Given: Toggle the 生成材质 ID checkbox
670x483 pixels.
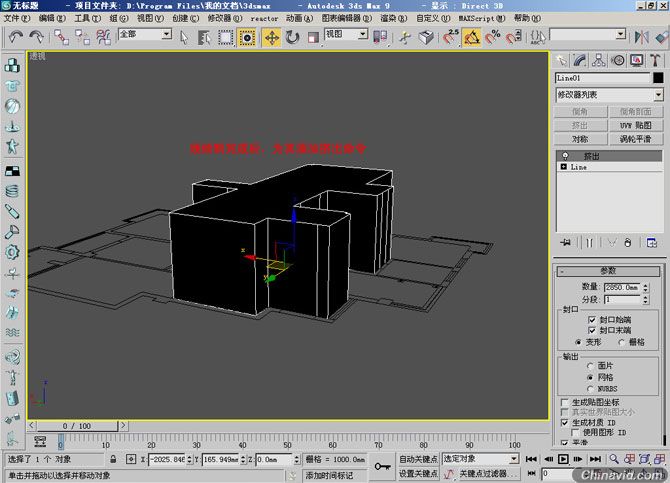Looking at the screenshot, I should 564,423.
